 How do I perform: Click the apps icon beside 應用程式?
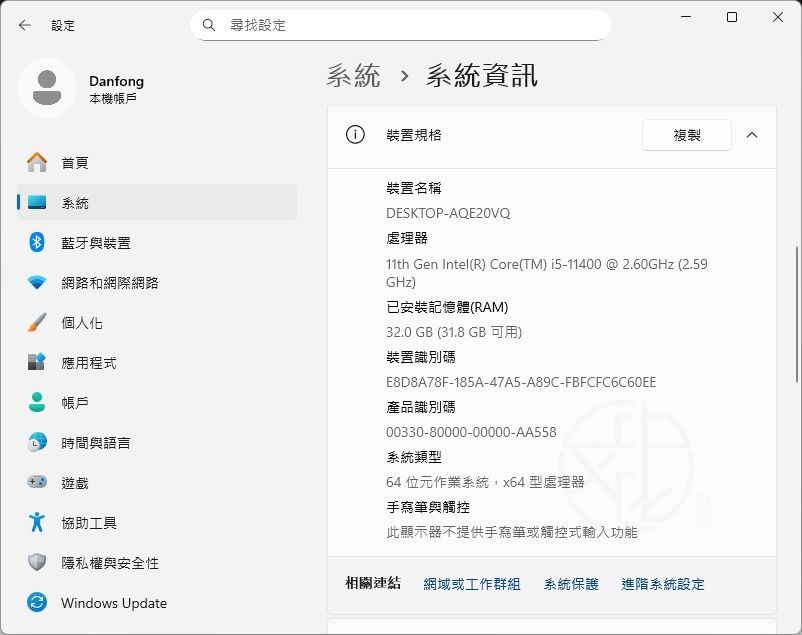pos(37,362)
